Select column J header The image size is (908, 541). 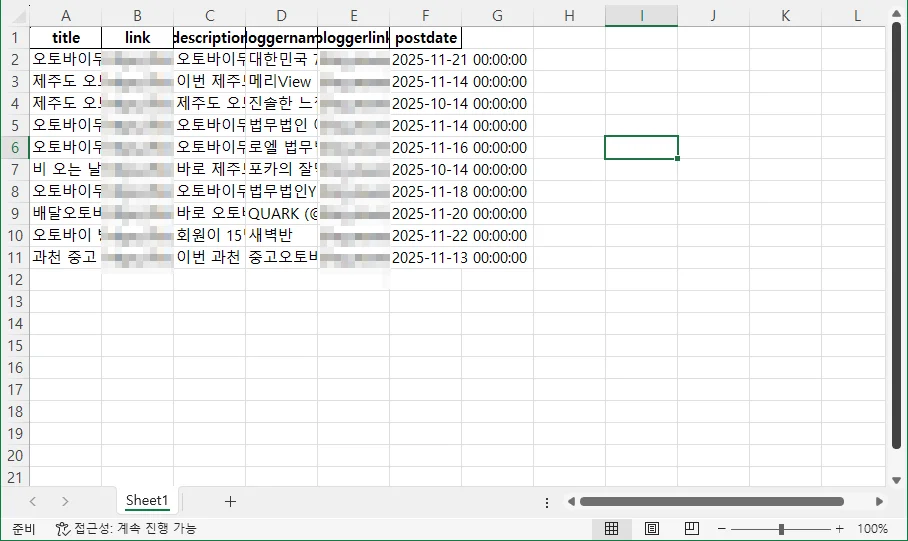(x=713, y=16)
